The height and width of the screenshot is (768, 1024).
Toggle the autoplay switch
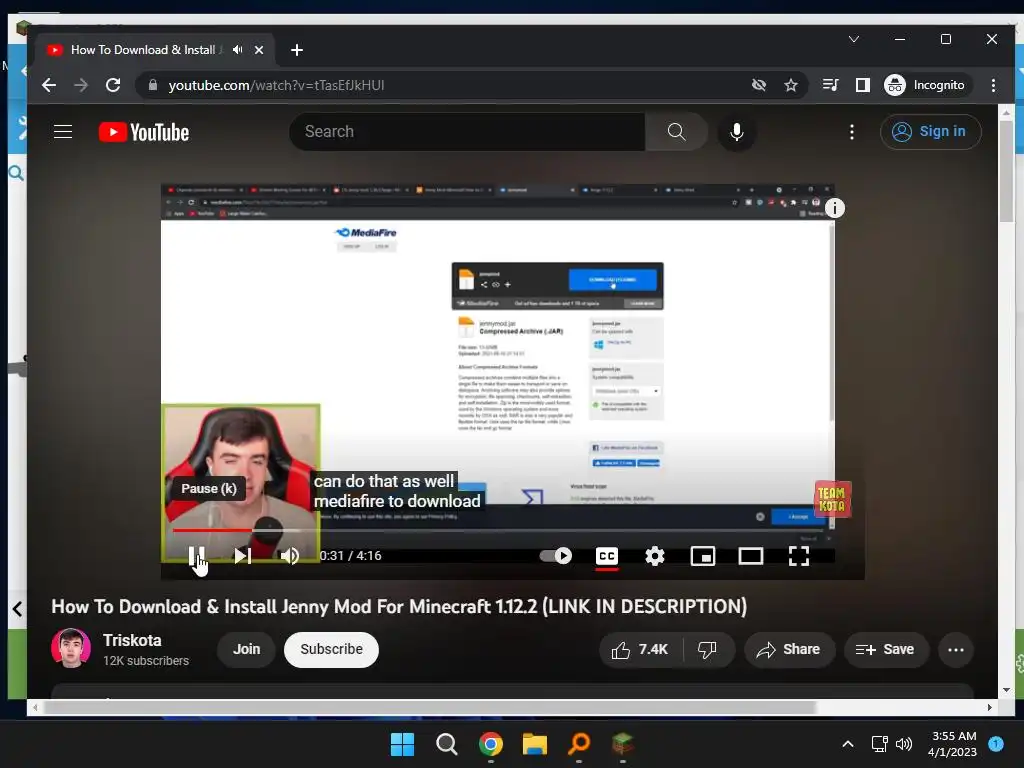pos(556,556)
